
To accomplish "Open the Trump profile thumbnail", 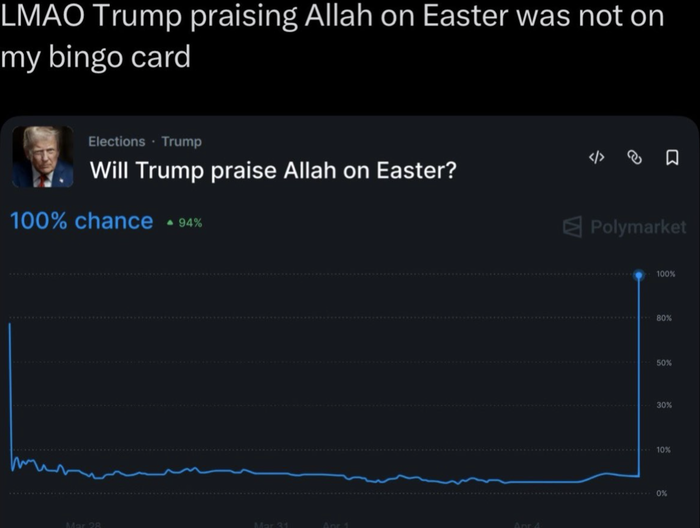I will click(x=42, y=157).
